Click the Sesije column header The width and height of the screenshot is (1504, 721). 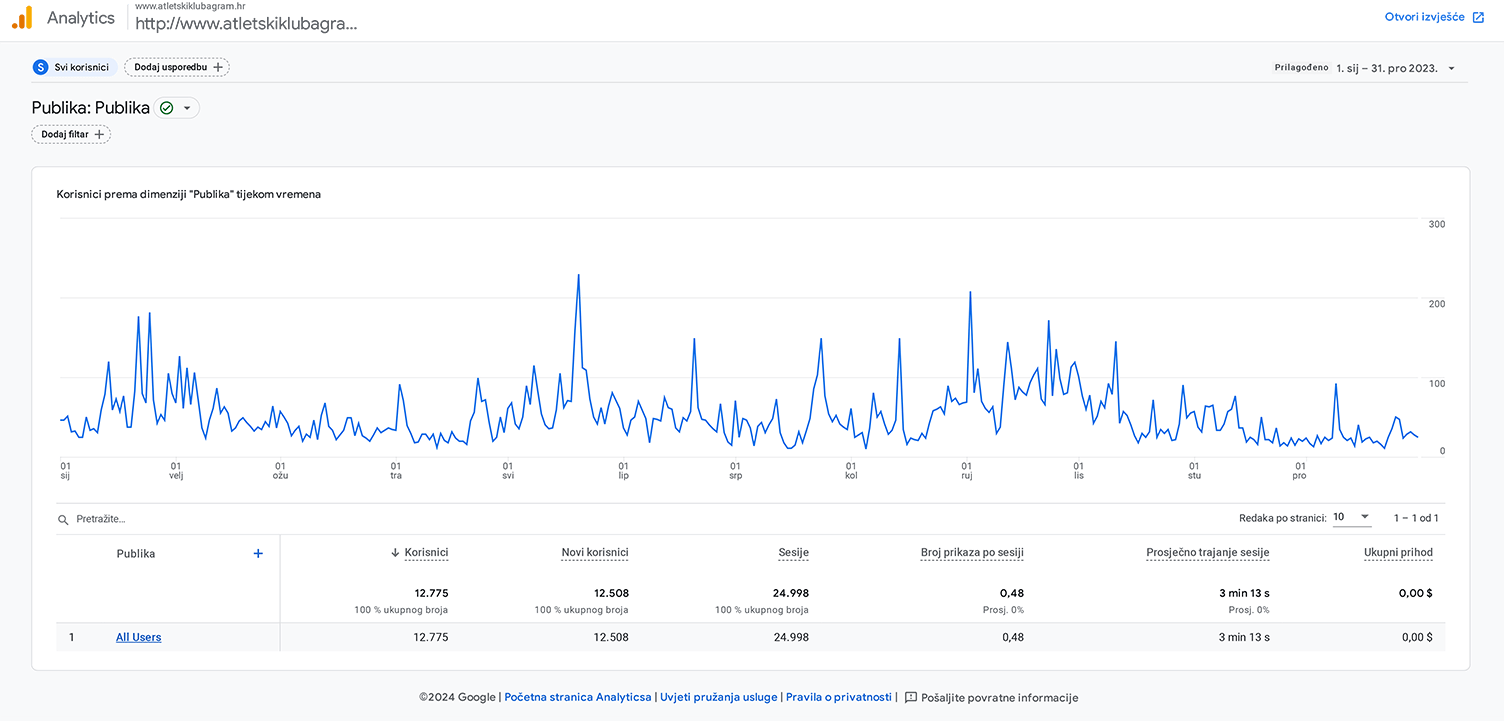[x=794, y=553]
